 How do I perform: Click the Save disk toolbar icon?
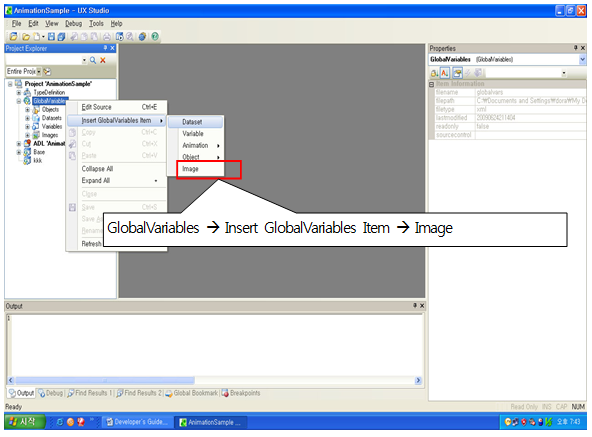tap(51, 37)
